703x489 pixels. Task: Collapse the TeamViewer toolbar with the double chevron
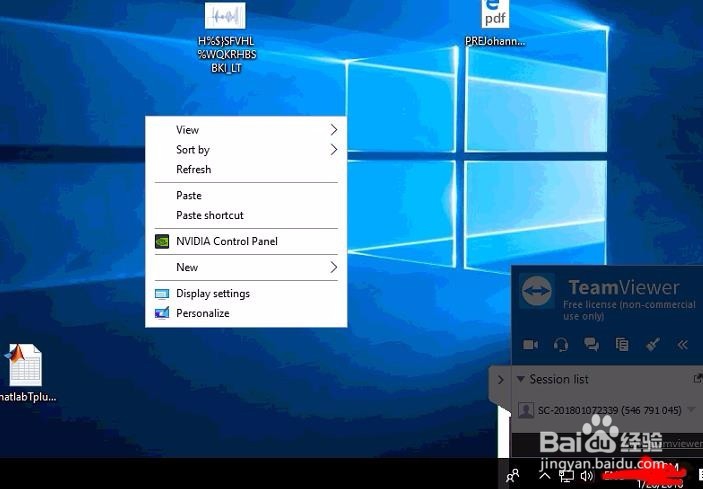pyautogui.click(x=682, y=345)
